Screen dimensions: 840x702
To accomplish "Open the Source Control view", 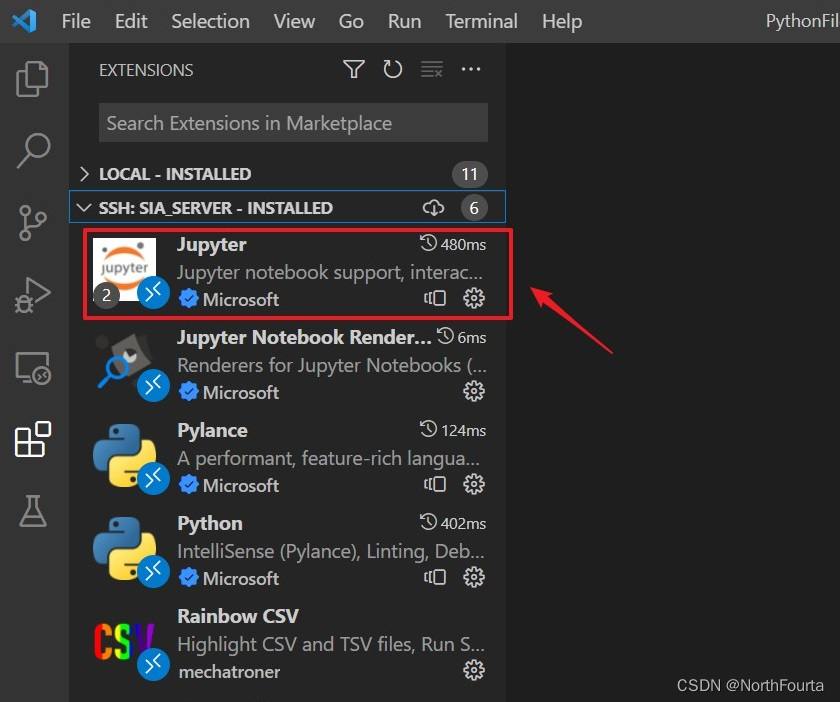I will [33, 222].
